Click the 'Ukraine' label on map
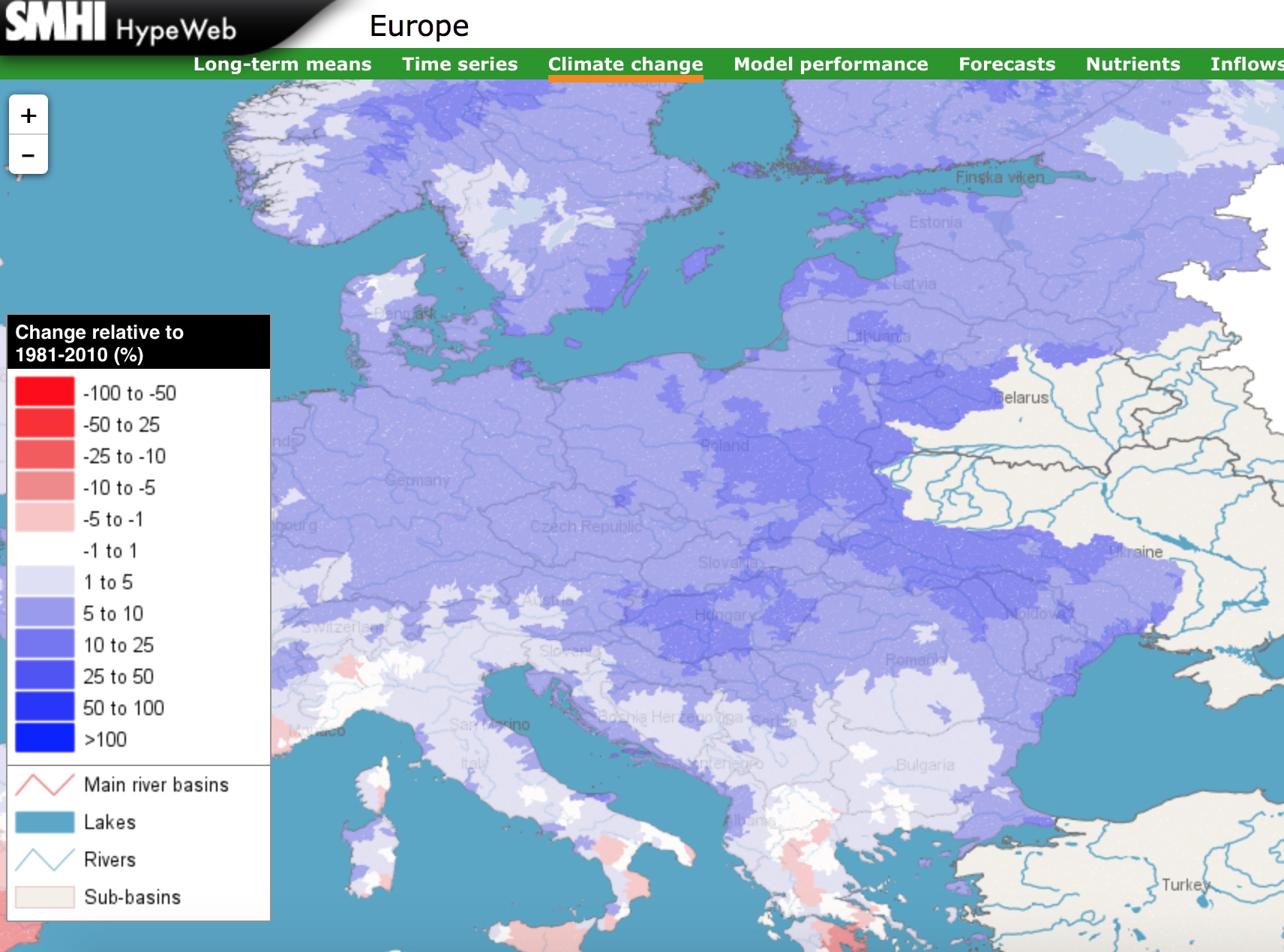Image resolution: width=1284 pixels, height=952 pixels. [1136, 552]
